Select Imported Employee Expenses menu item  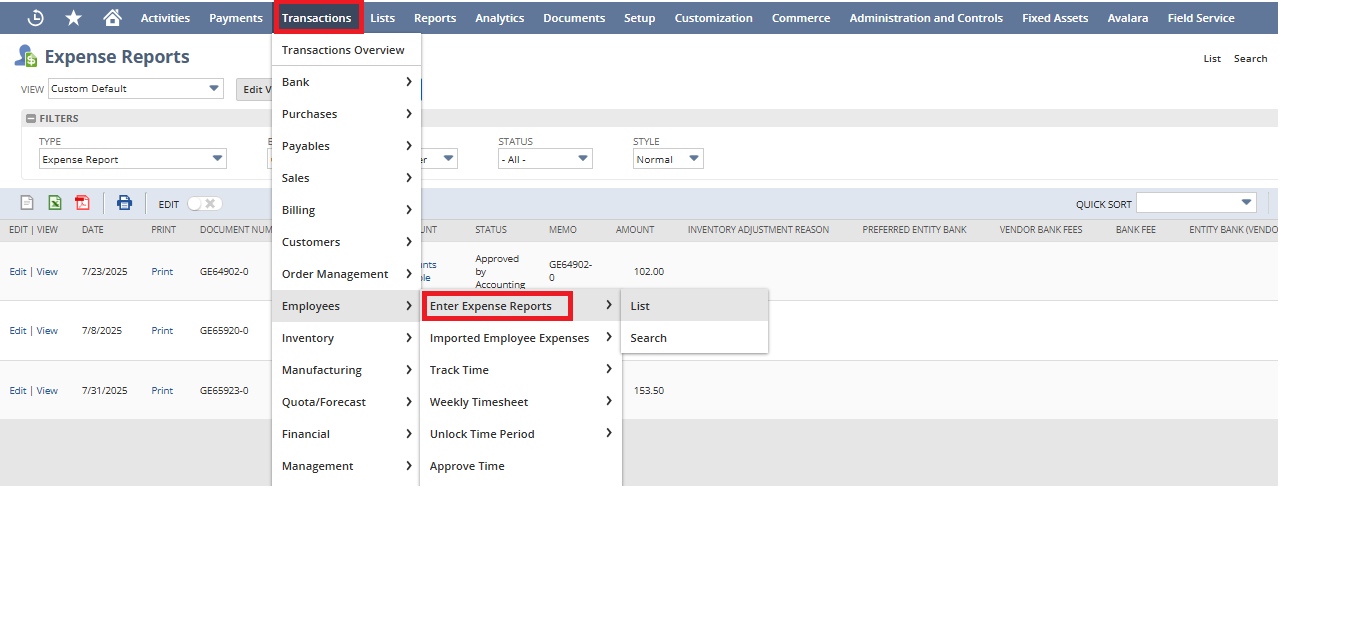[x=509, y=338]
